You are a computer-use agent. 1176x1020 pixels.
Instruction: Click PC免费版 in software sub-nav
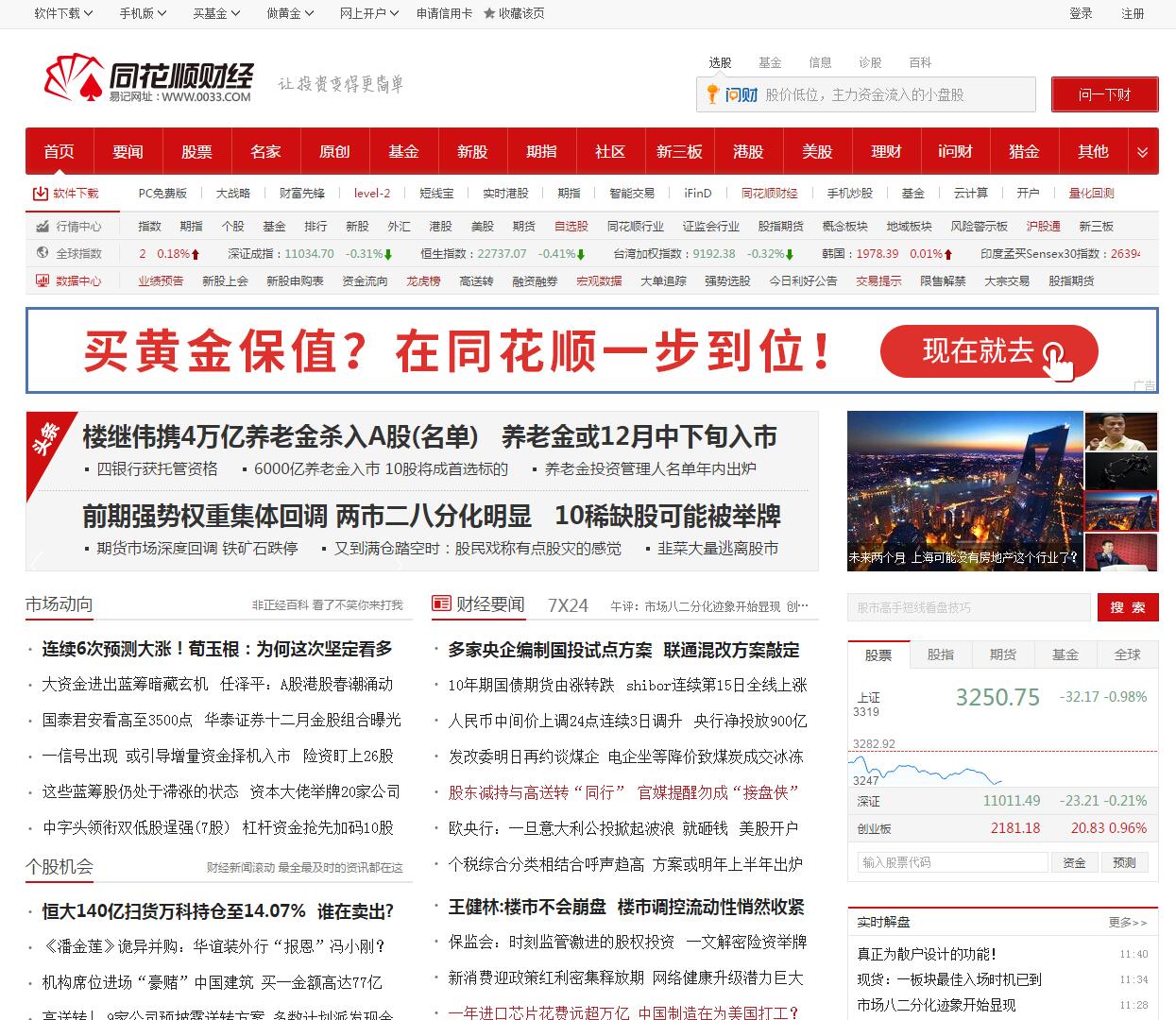point(162,193)
